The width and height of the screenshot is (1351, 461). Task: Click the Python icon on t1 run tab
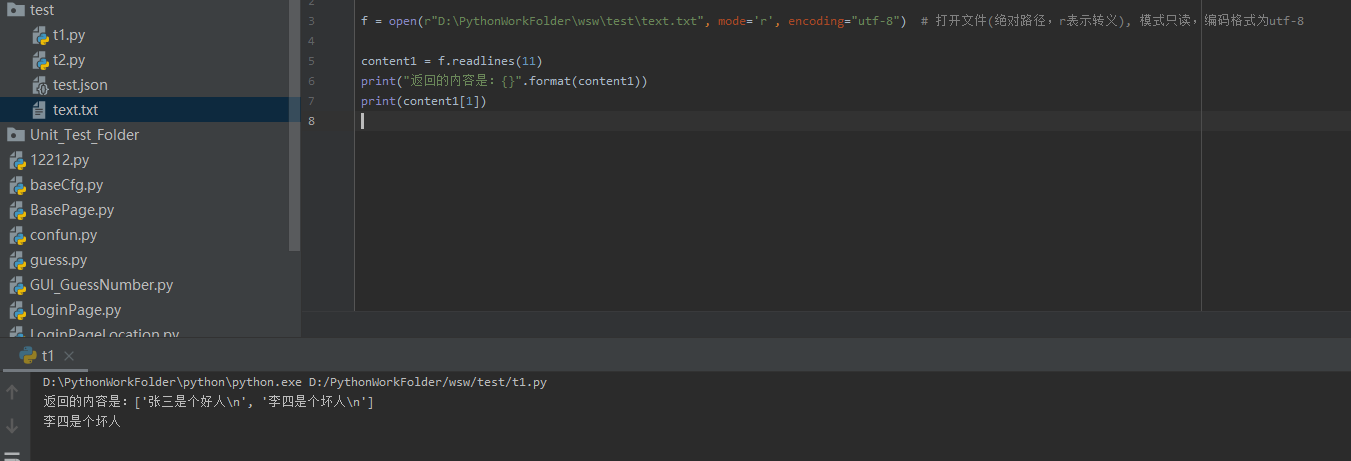click(x=28, y=355)
